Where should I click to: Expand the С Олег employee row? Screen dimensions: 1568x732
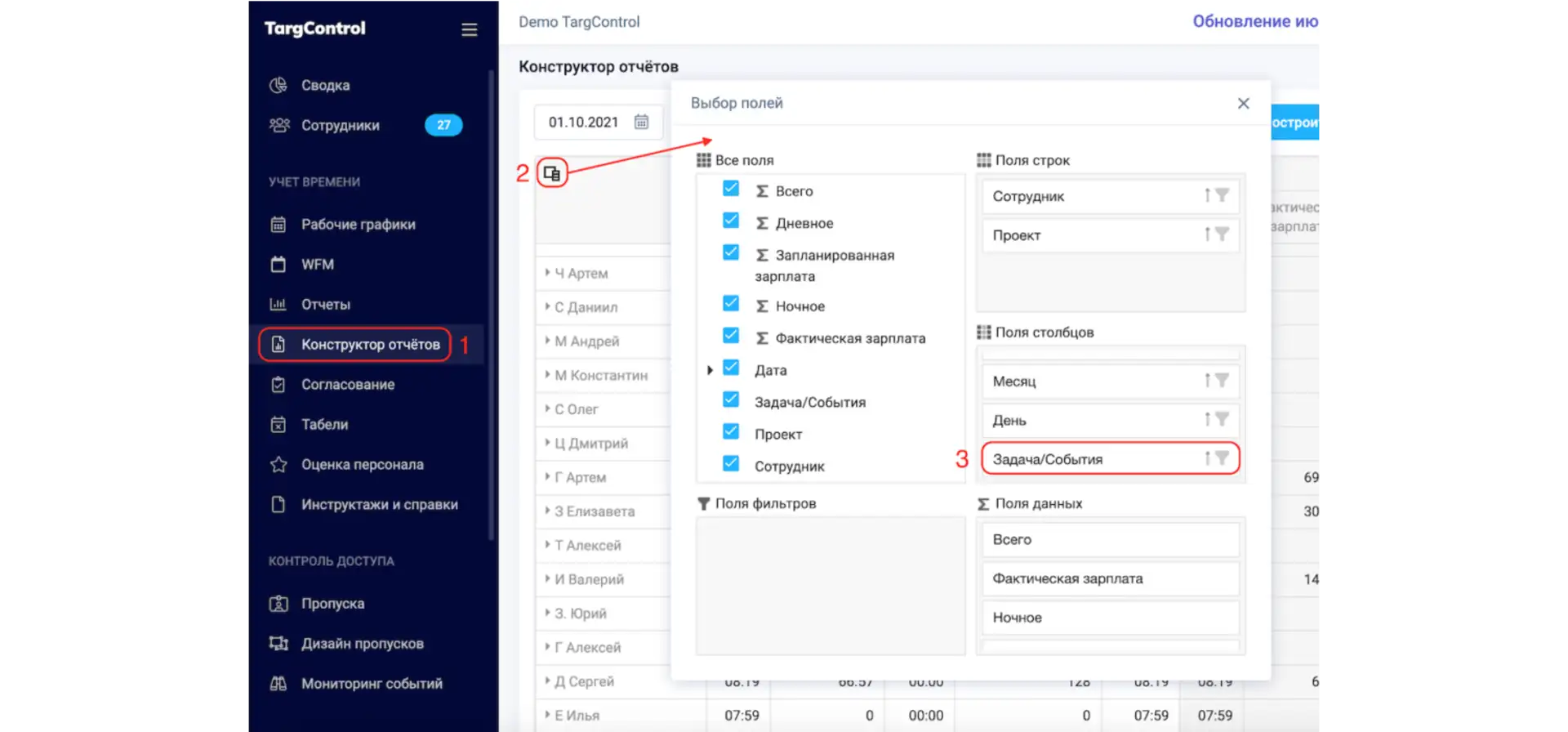[547, 408]
